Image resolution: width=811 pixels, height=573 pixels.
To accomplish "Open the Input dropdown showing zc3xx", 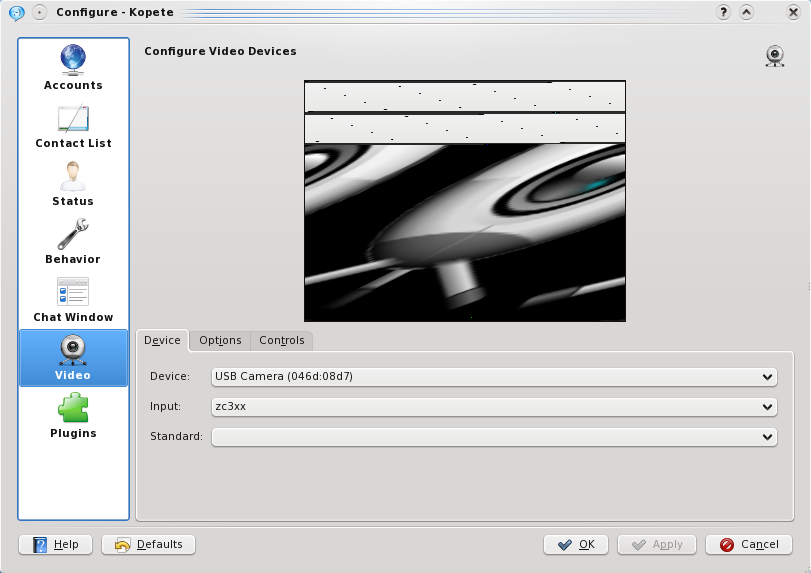I will pos(494,406).
